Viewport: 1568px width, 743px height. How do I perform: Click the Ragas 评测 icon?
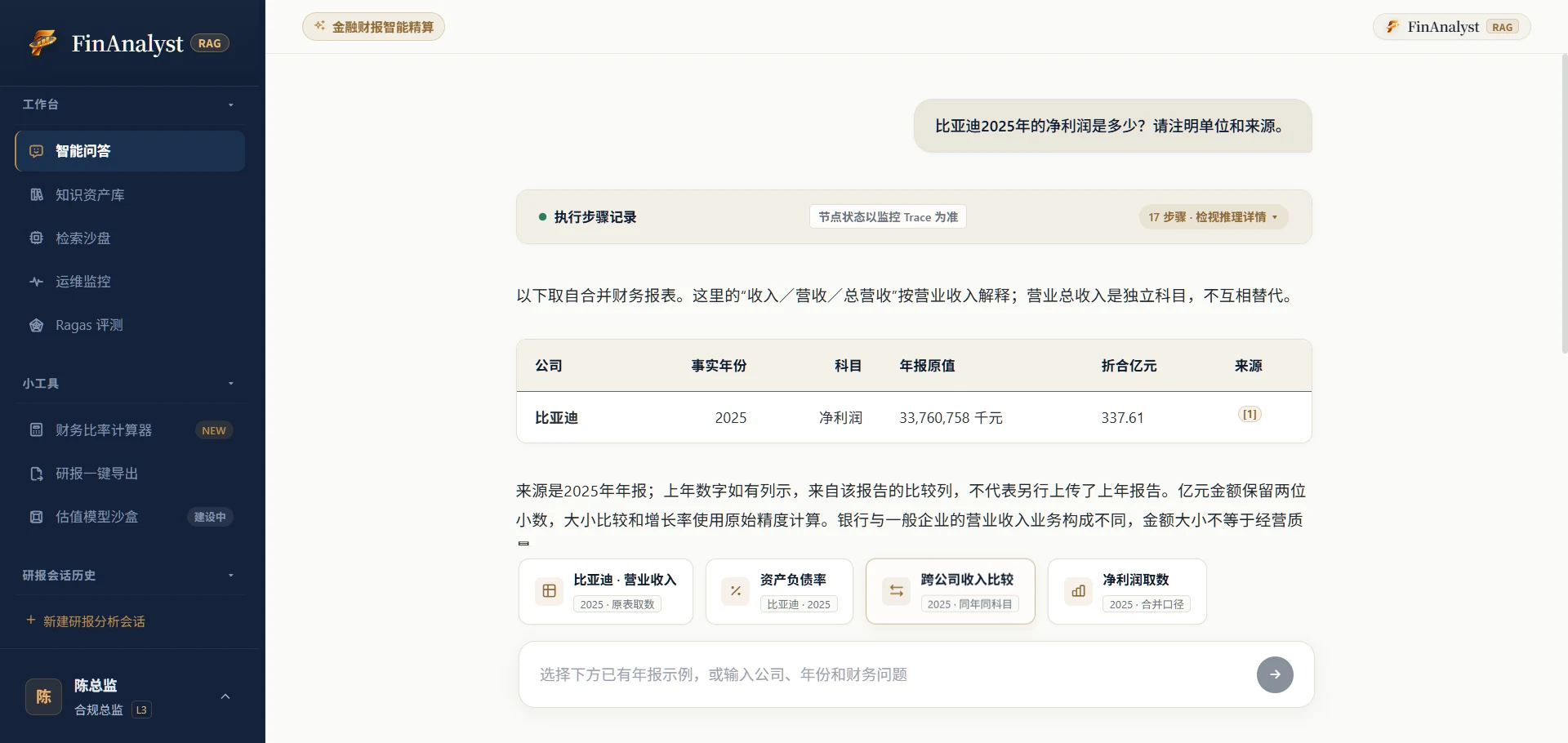[x=36, y=325]
